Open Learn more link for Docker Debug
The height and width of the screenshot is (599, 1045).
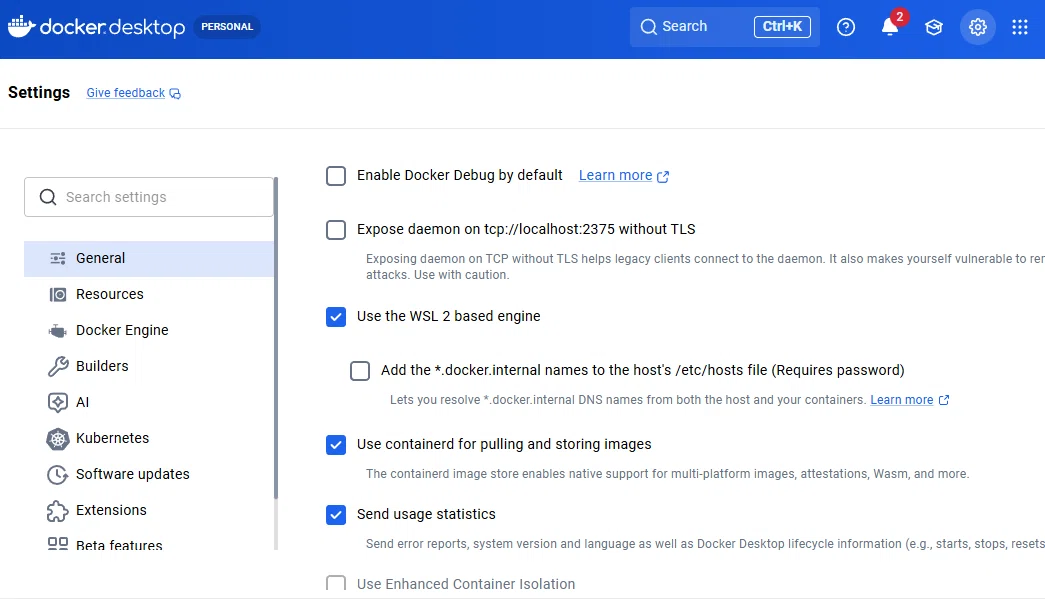615,175
